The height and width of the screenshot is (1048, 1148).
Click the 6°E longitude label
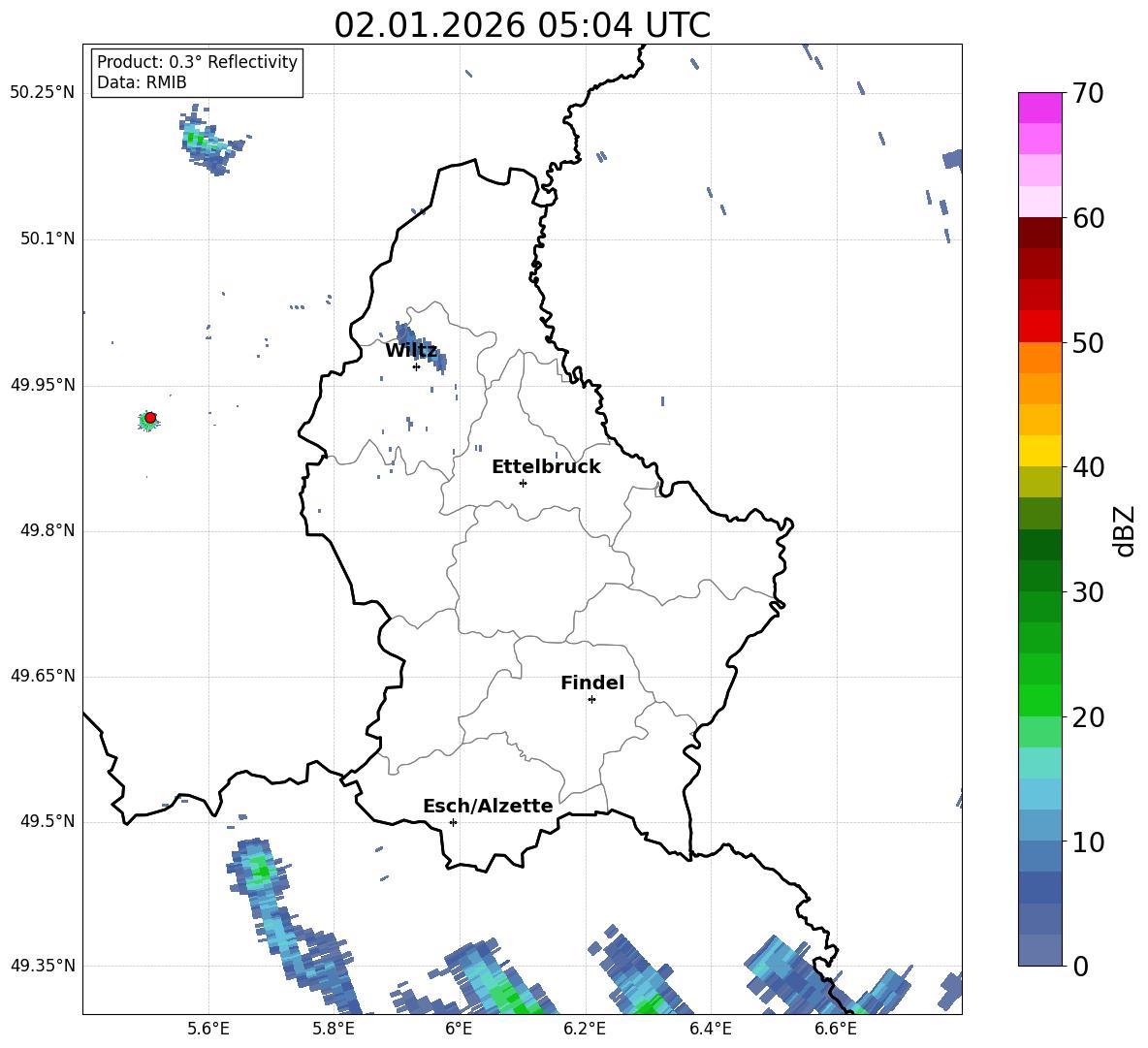(459, 1030)
